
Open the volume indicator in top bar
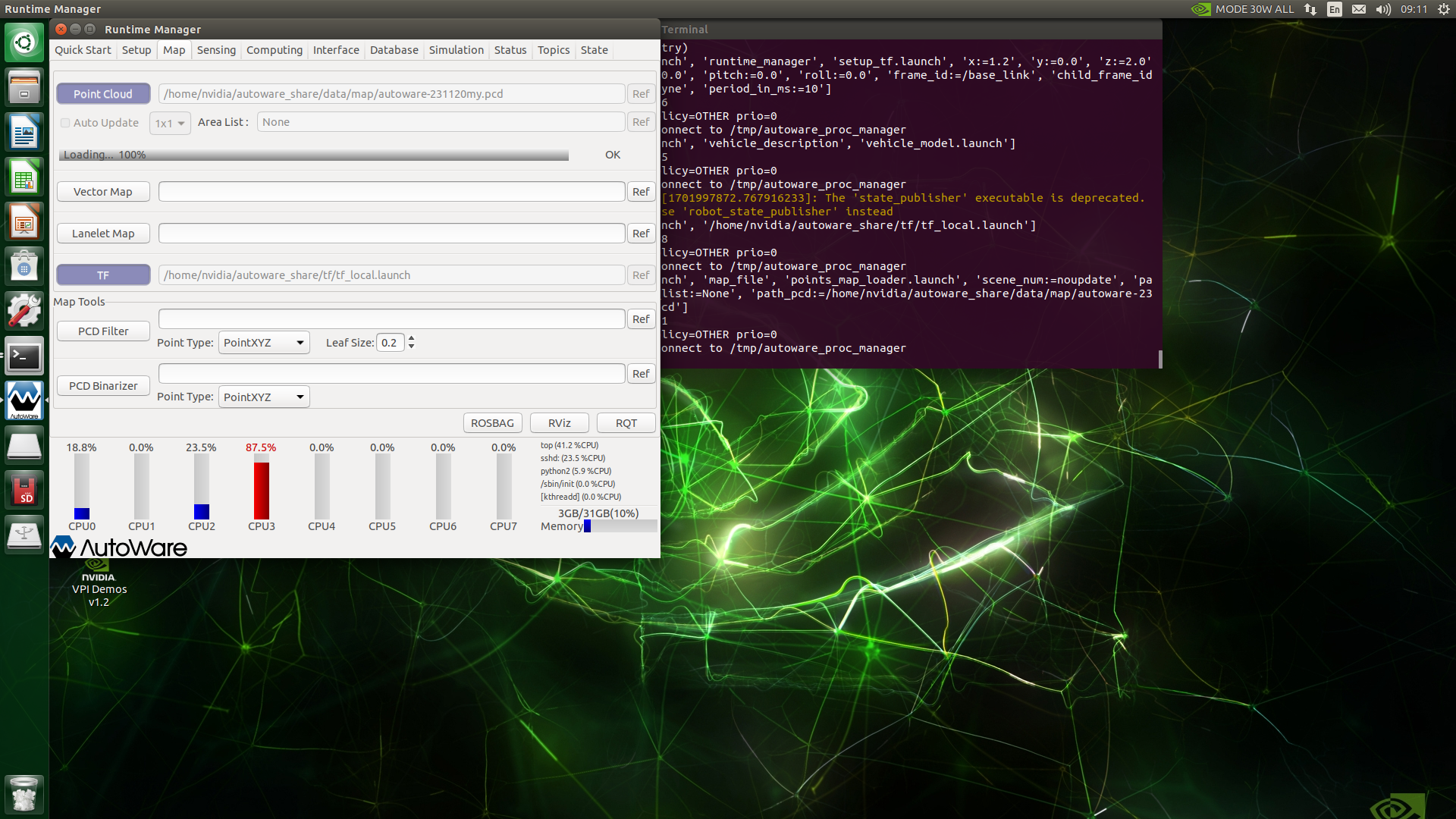(1383, 9)
